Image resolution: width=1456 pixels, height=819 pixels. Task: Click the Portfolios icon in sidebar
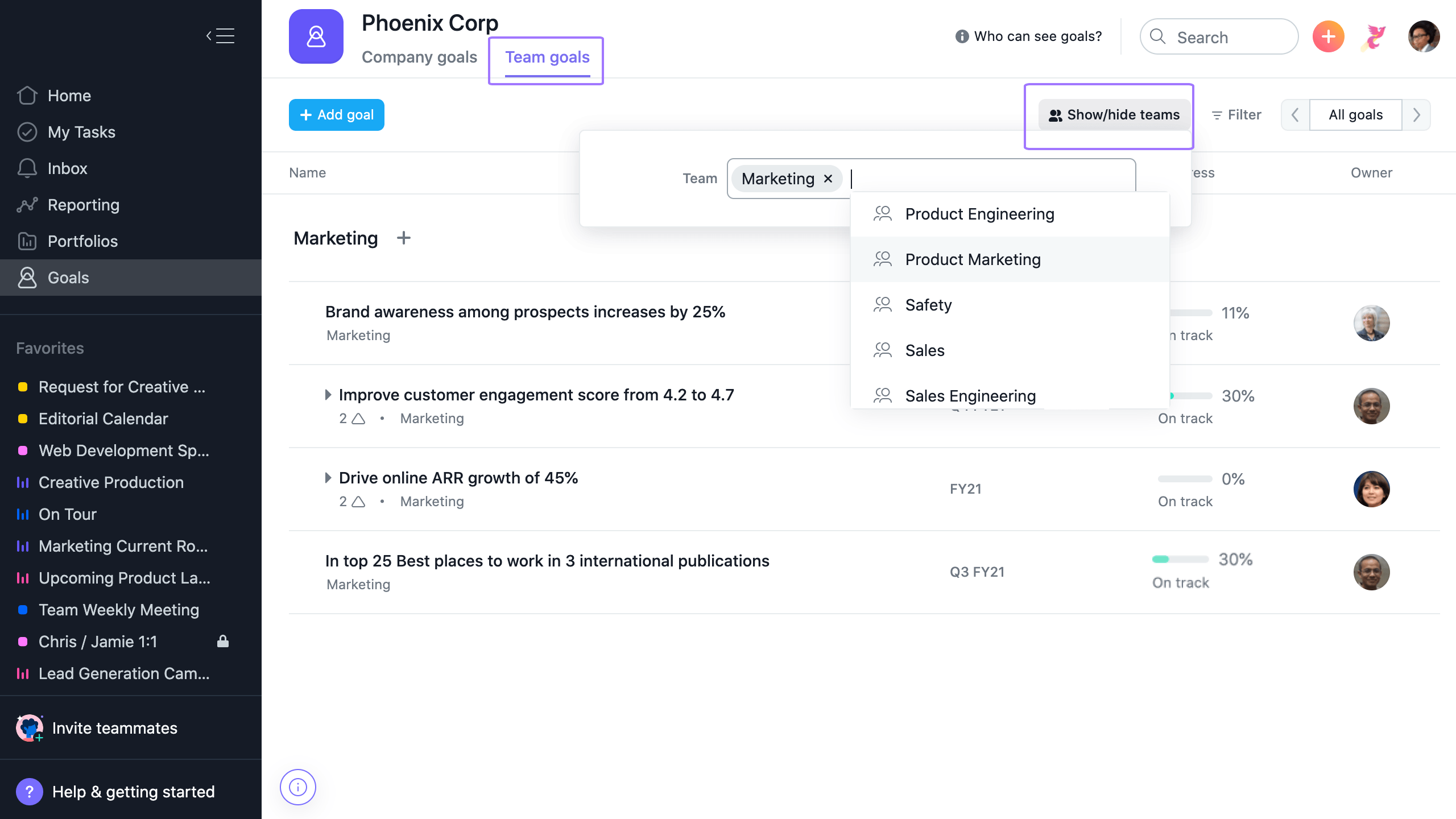27,240
